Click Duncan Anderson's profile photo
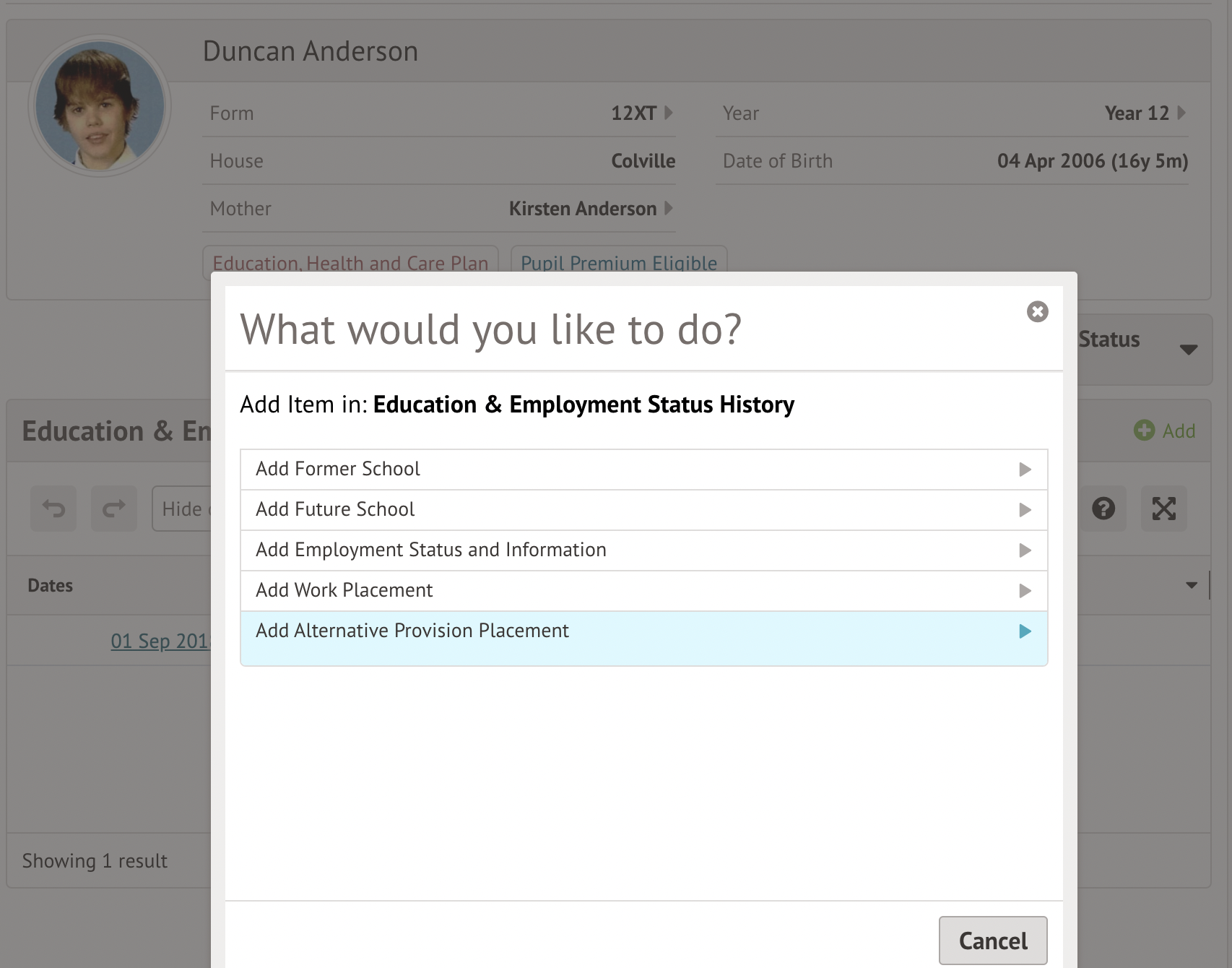 [100, 105]
